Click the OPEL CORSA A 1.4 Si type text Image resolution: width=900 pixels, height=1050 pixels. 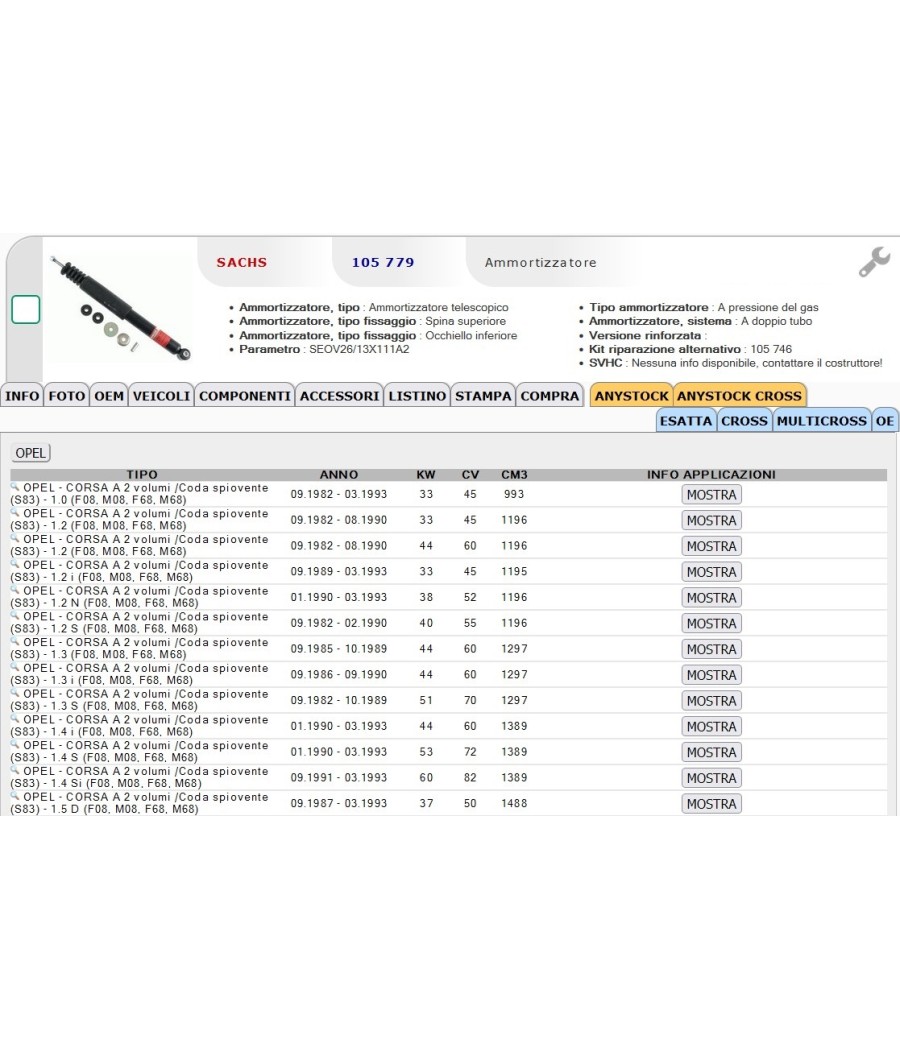click(x=139, y=777)
